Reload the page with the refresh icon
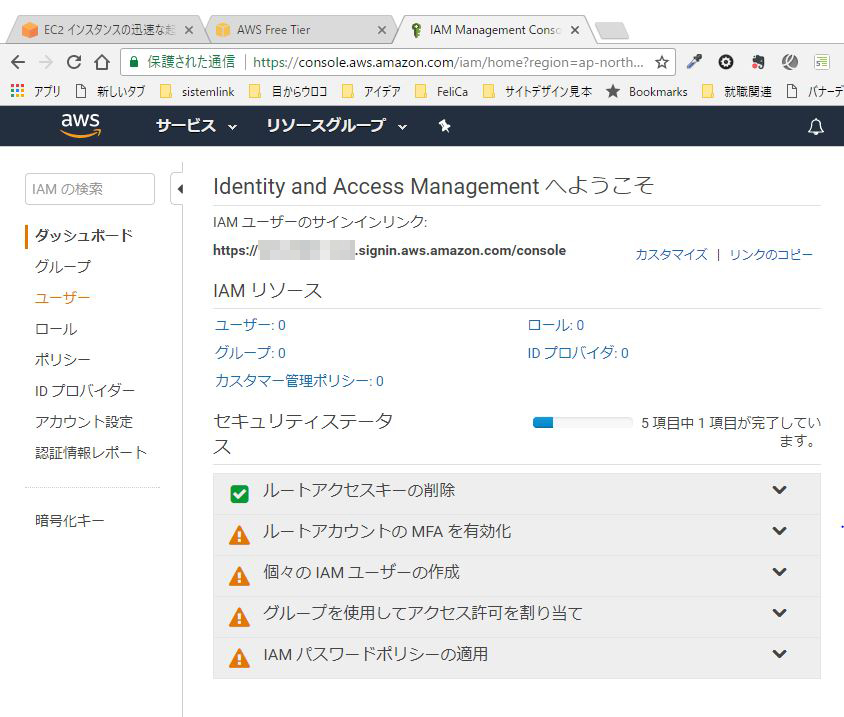 click(x=74, y=62)
